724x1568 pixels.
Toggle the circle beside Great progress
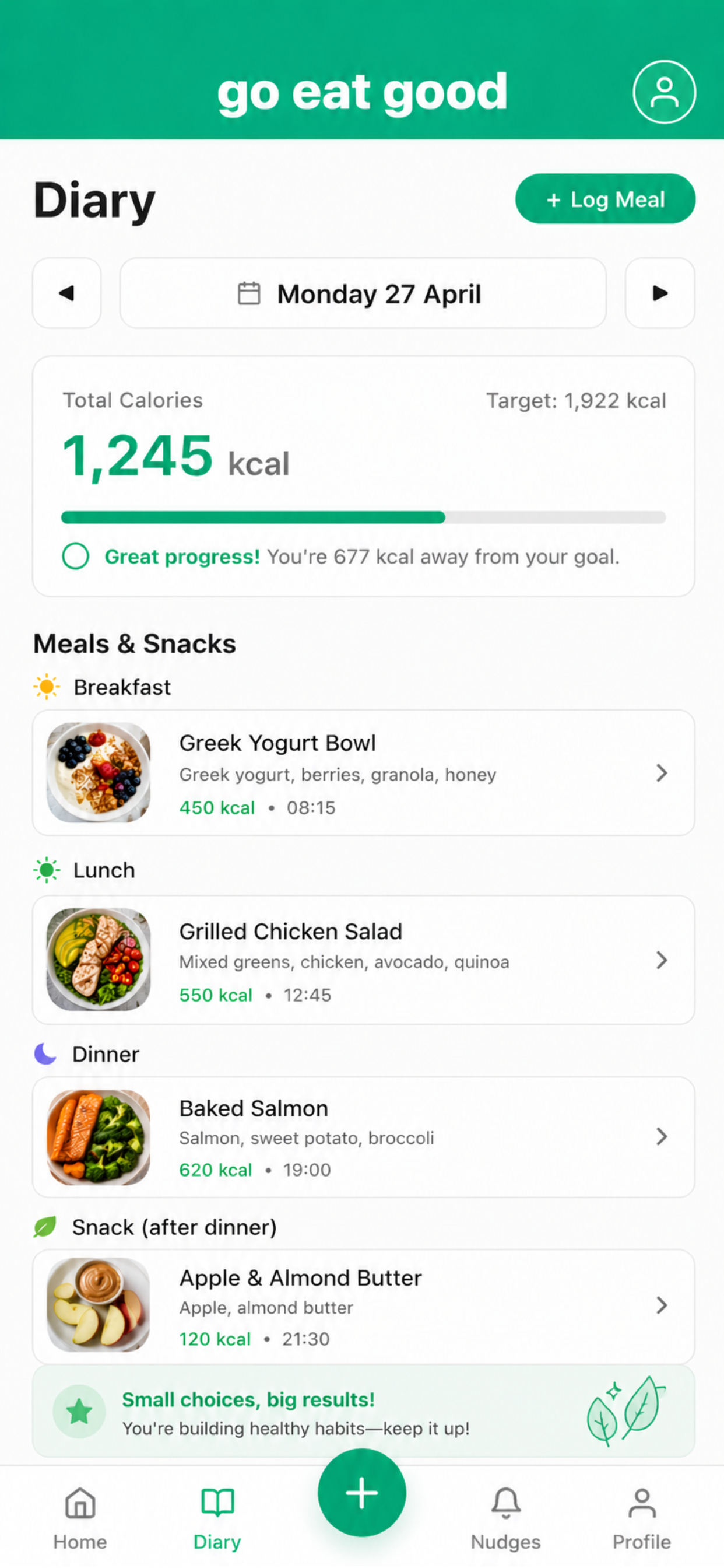75,556
